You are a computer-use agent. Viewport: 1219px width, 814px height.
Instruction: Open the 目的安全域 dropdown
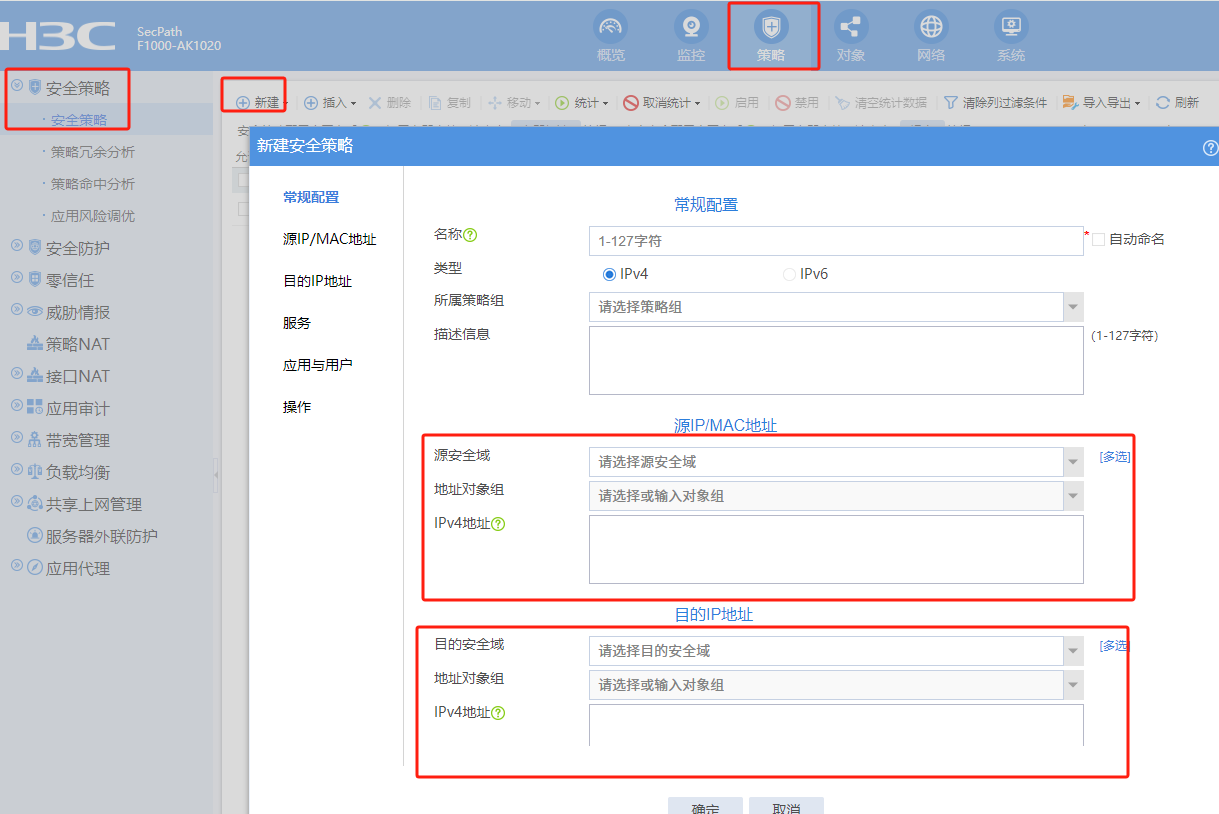click(x=1073, y=651)
